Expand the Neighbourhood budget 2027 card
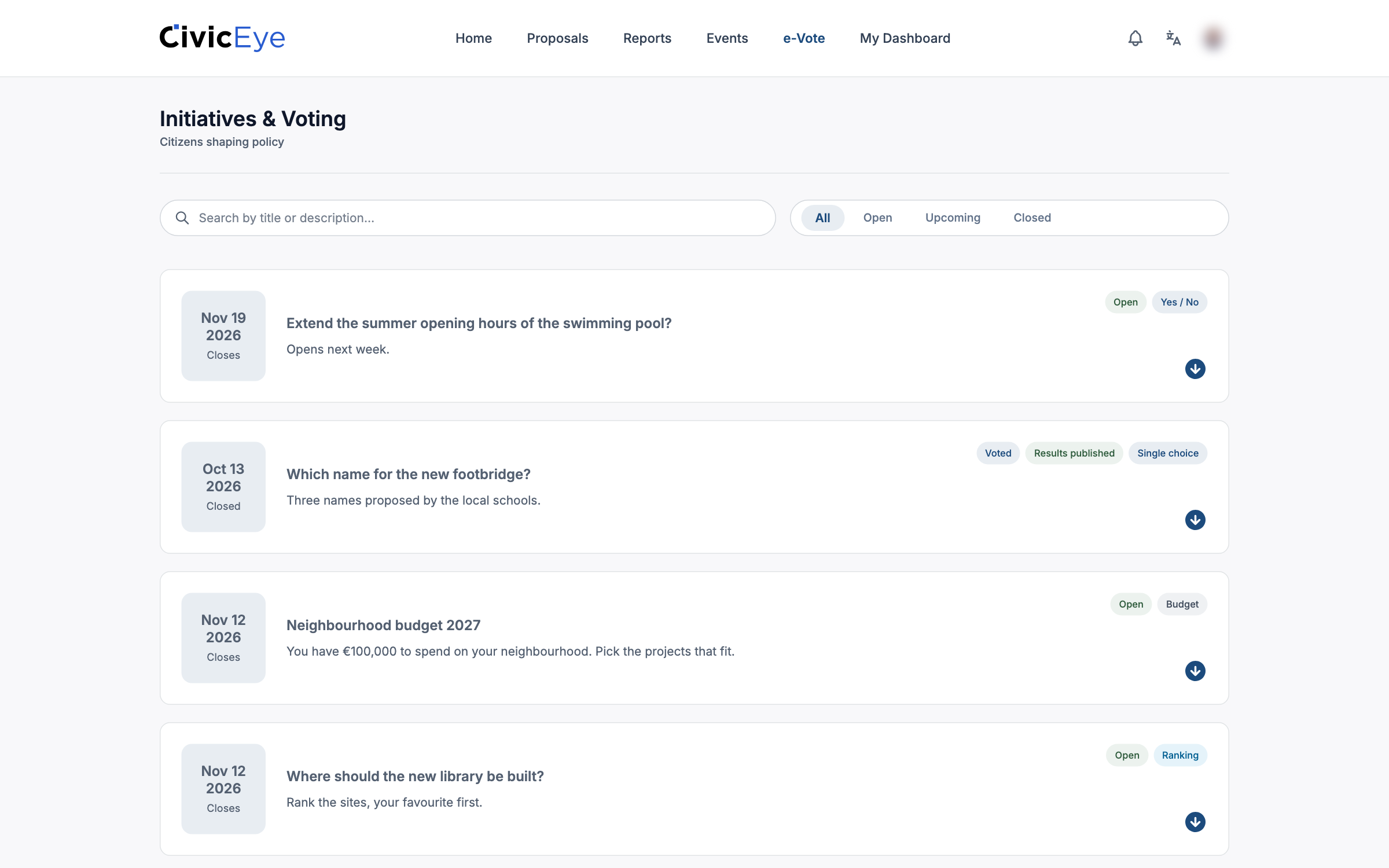 1195,671
